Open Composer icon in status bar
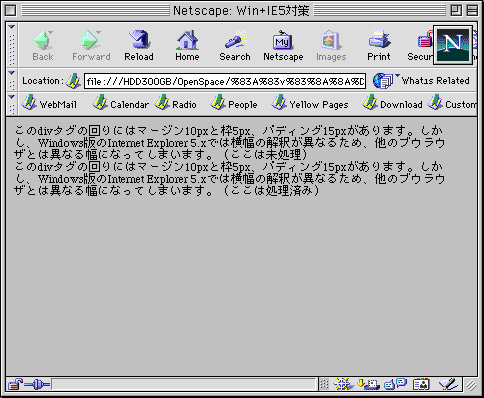 pyautogui.click(x=448, y=385)
